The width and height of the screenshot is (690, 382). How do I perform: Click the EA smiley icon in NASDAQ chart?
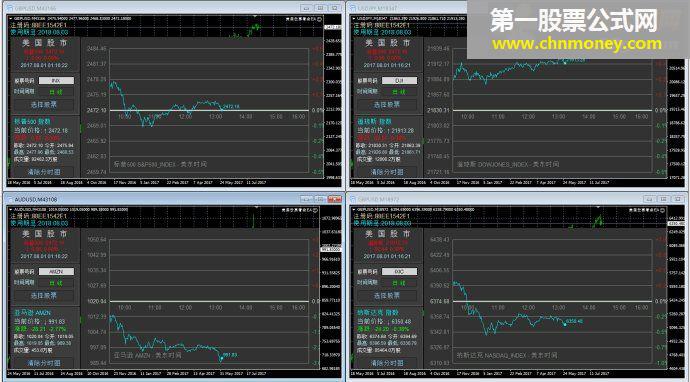pyautogui.click(x=663, y=210)
